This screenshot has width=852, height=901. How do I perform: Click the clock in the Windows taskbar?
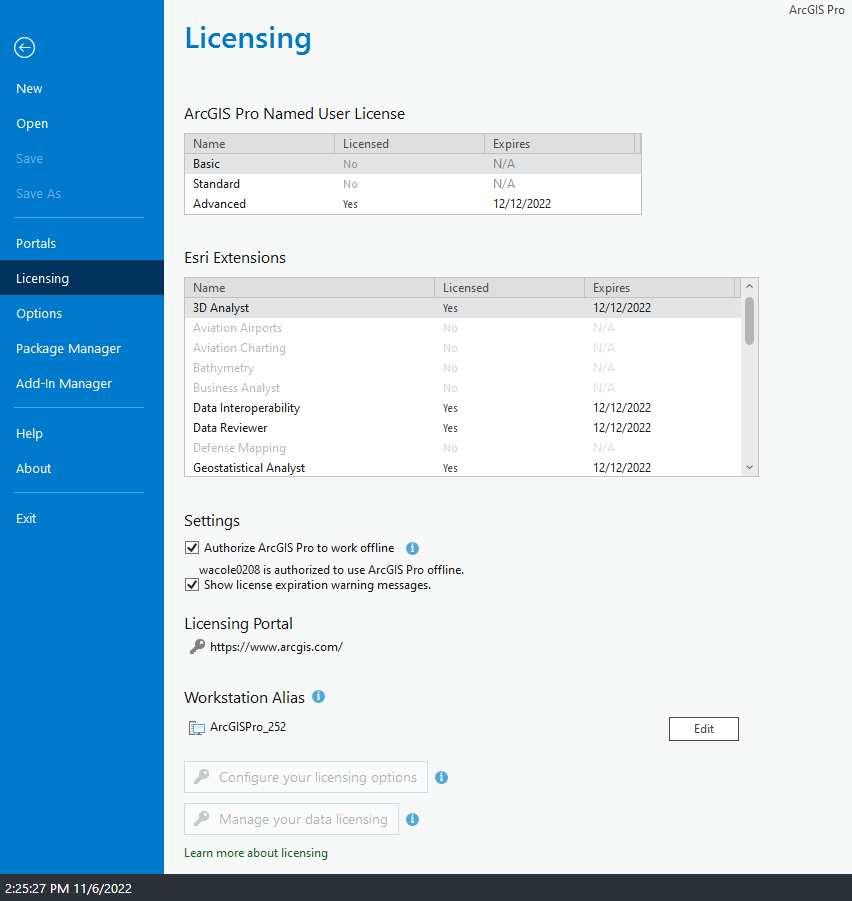tap(67, 889)
